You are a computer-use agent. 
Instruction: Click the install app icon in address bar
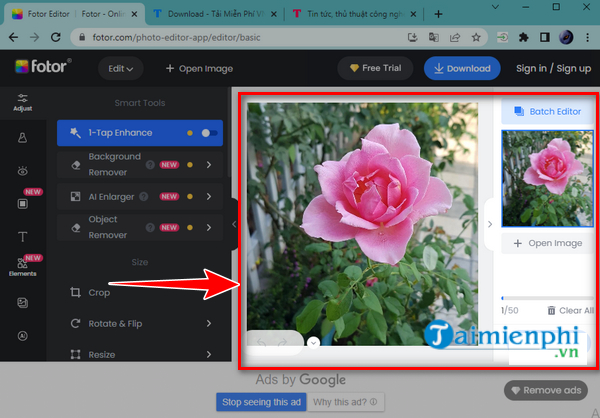coord(412,37)
